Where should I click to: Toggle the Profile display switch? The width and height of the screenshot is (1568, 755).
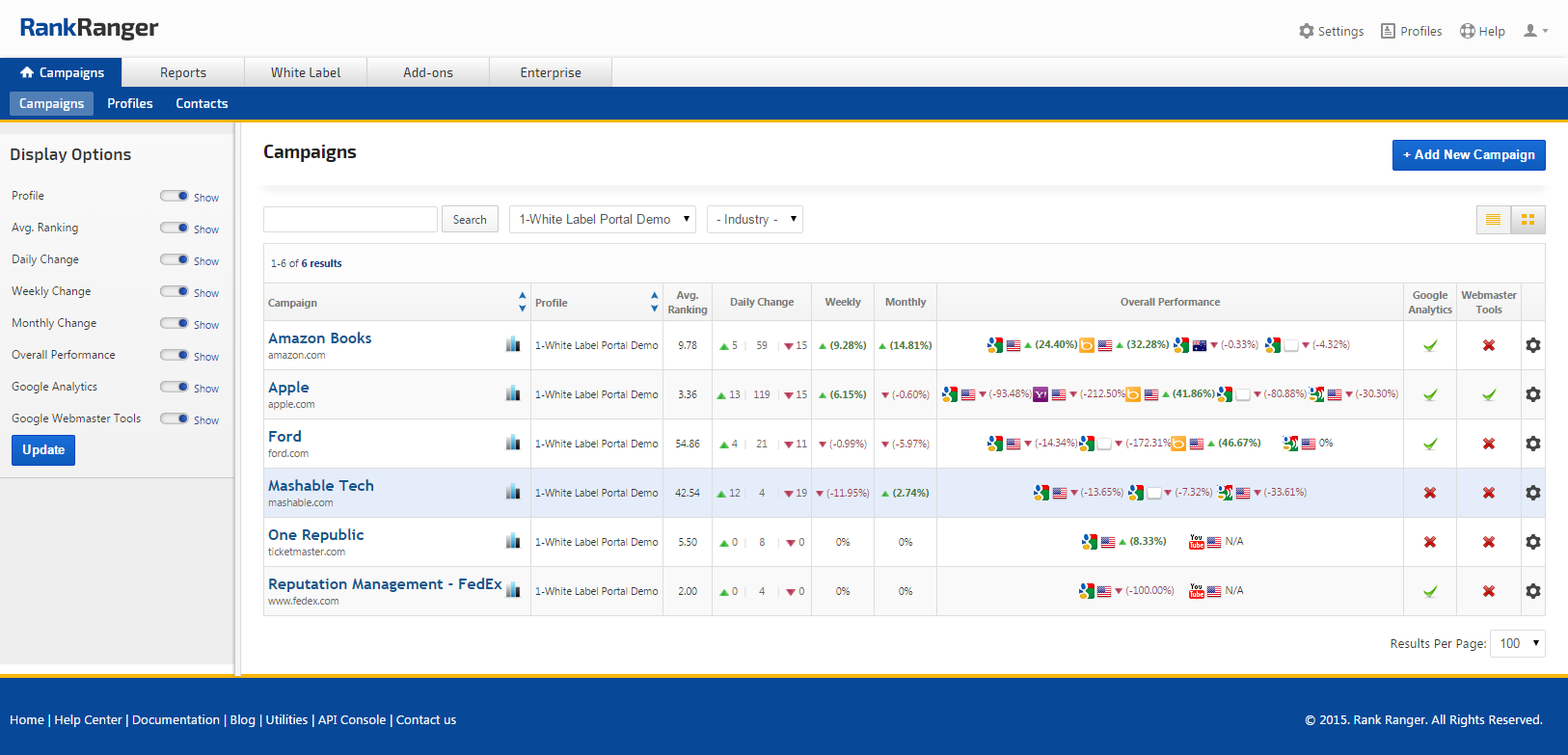click(175, 196)
